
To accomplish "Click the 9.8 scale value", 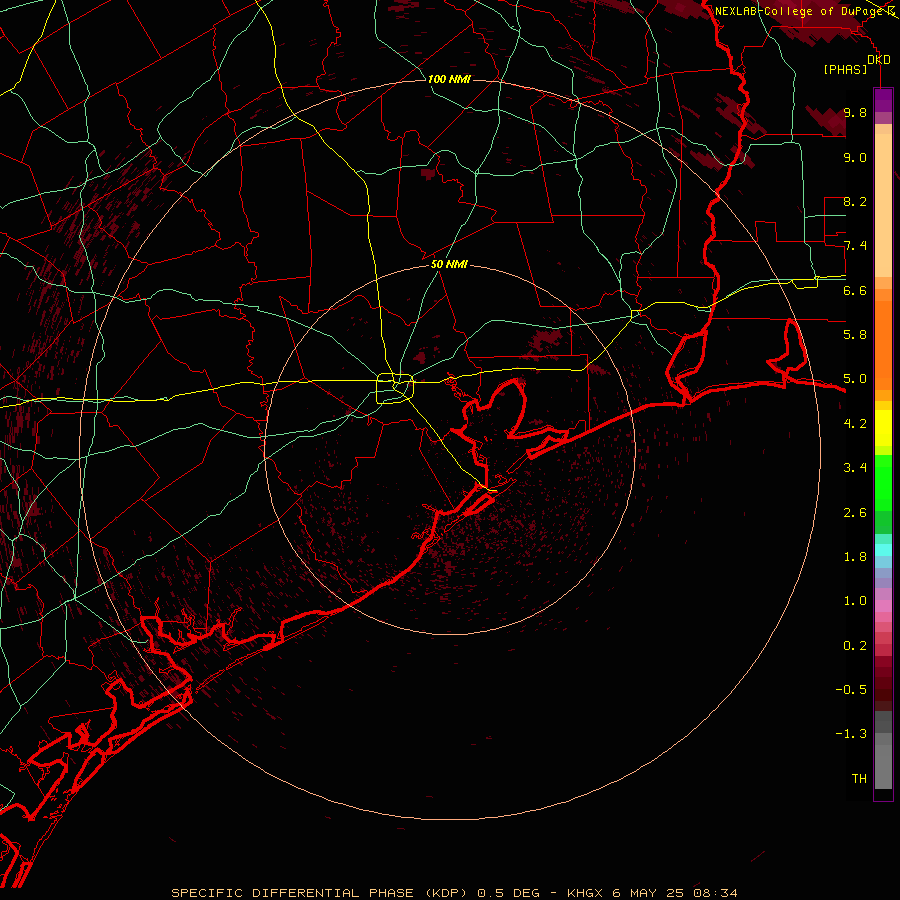I will click(x=855, y=113).
